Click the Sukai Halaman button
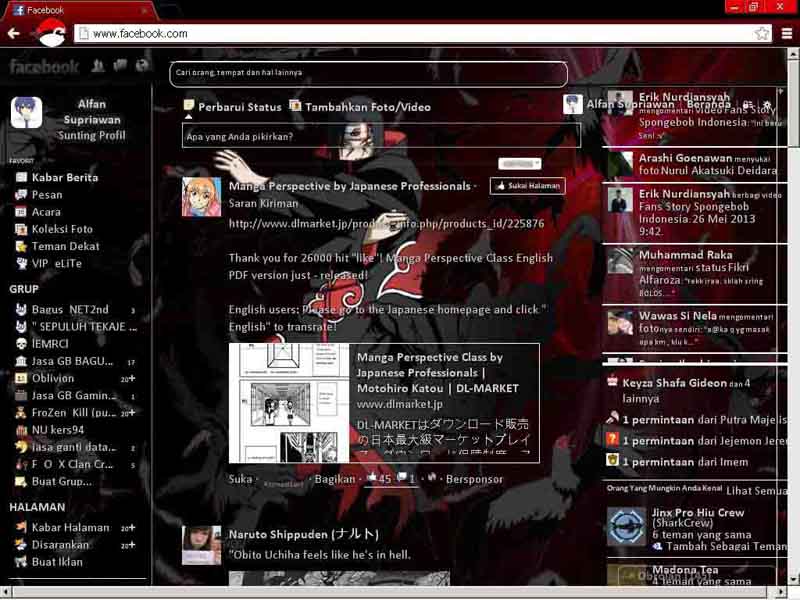The height and width of the screenshot is (600, 800). pos(527,186)
